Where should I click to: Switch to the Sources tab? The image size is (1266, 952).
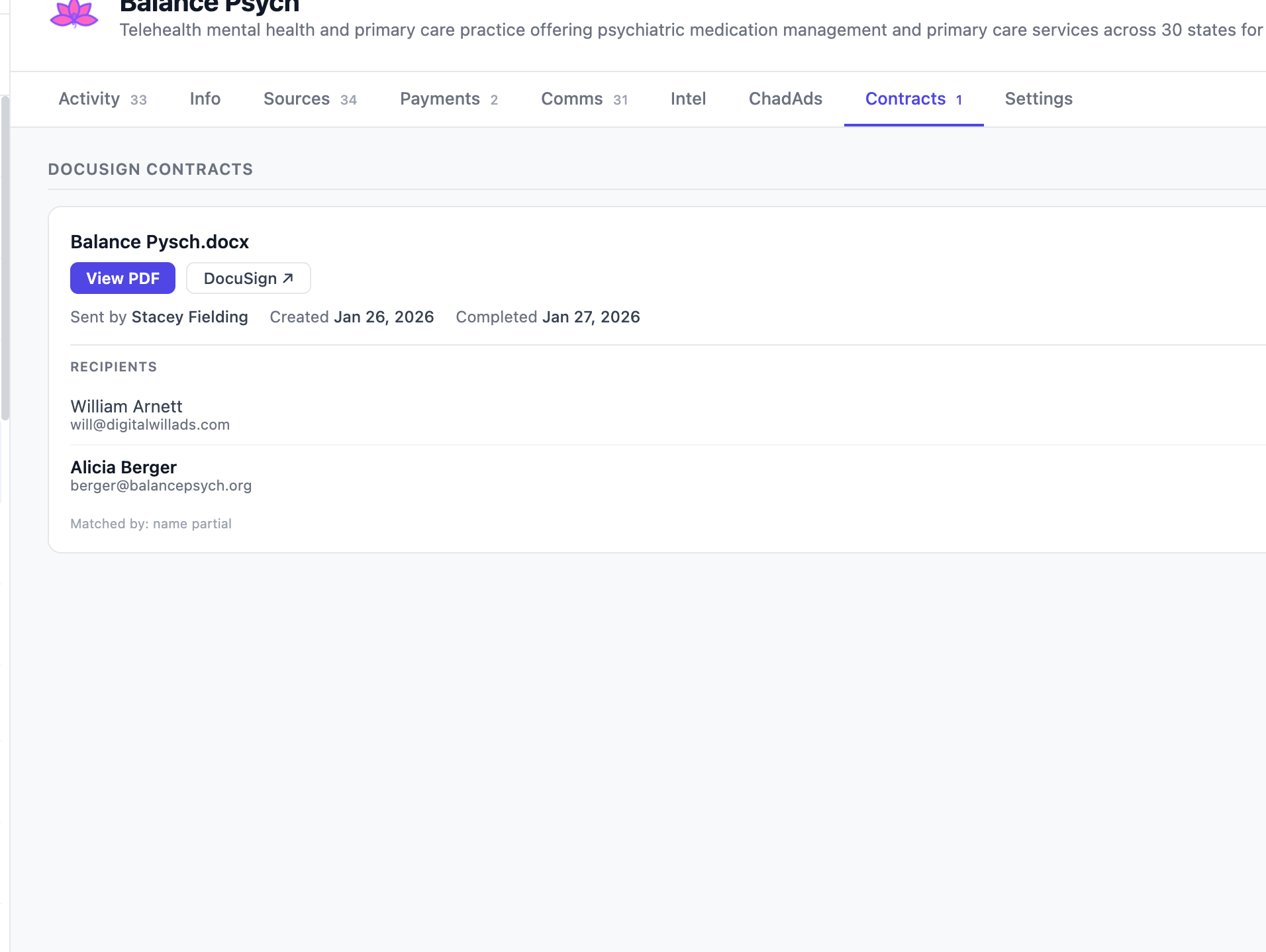[296, 99]
